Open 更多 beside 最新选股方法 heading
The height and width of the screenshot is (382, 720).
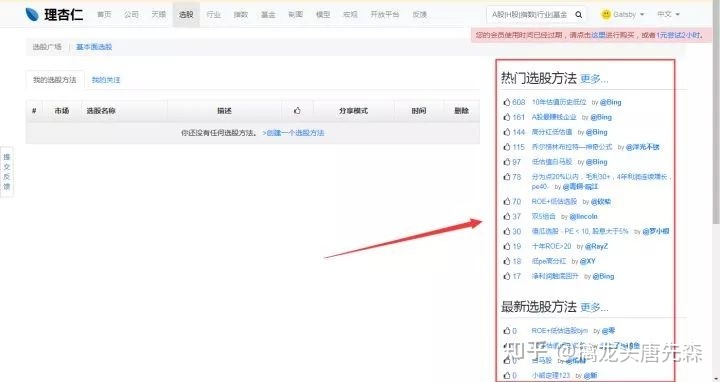coord(594,307)
